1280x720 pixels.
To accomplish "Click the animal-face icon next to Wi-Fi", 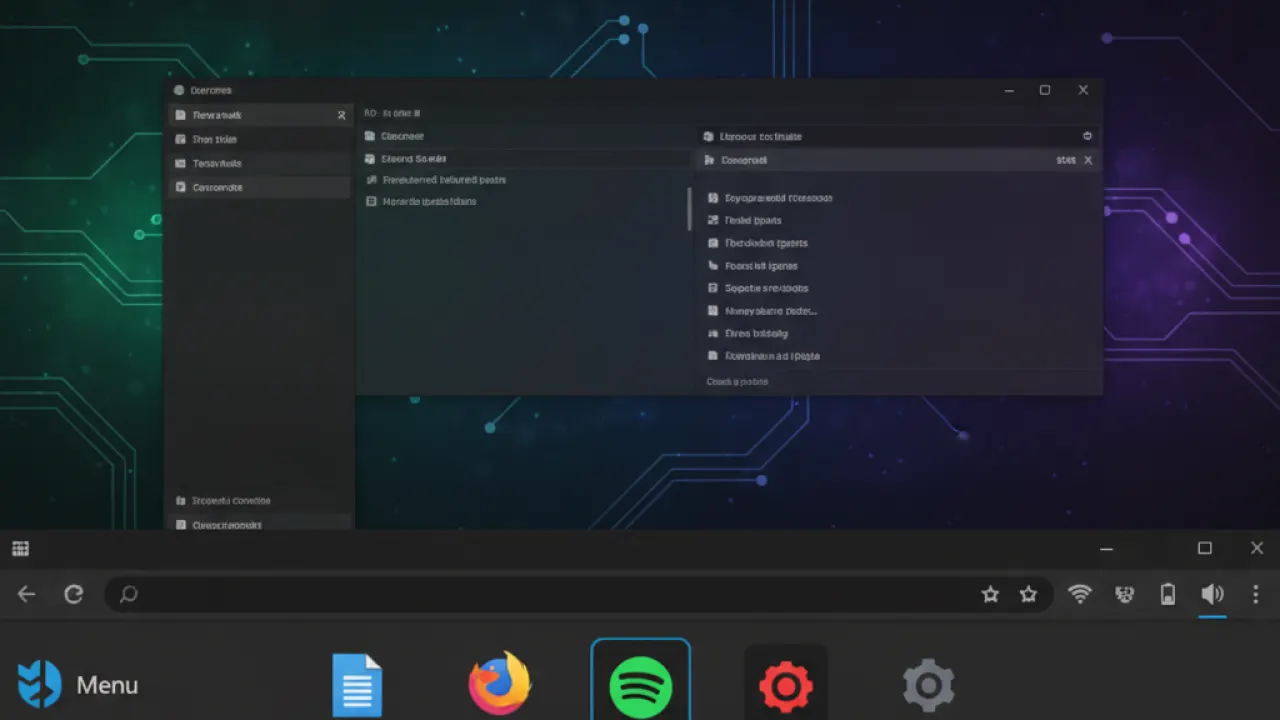I will [x=1125, y=594].
